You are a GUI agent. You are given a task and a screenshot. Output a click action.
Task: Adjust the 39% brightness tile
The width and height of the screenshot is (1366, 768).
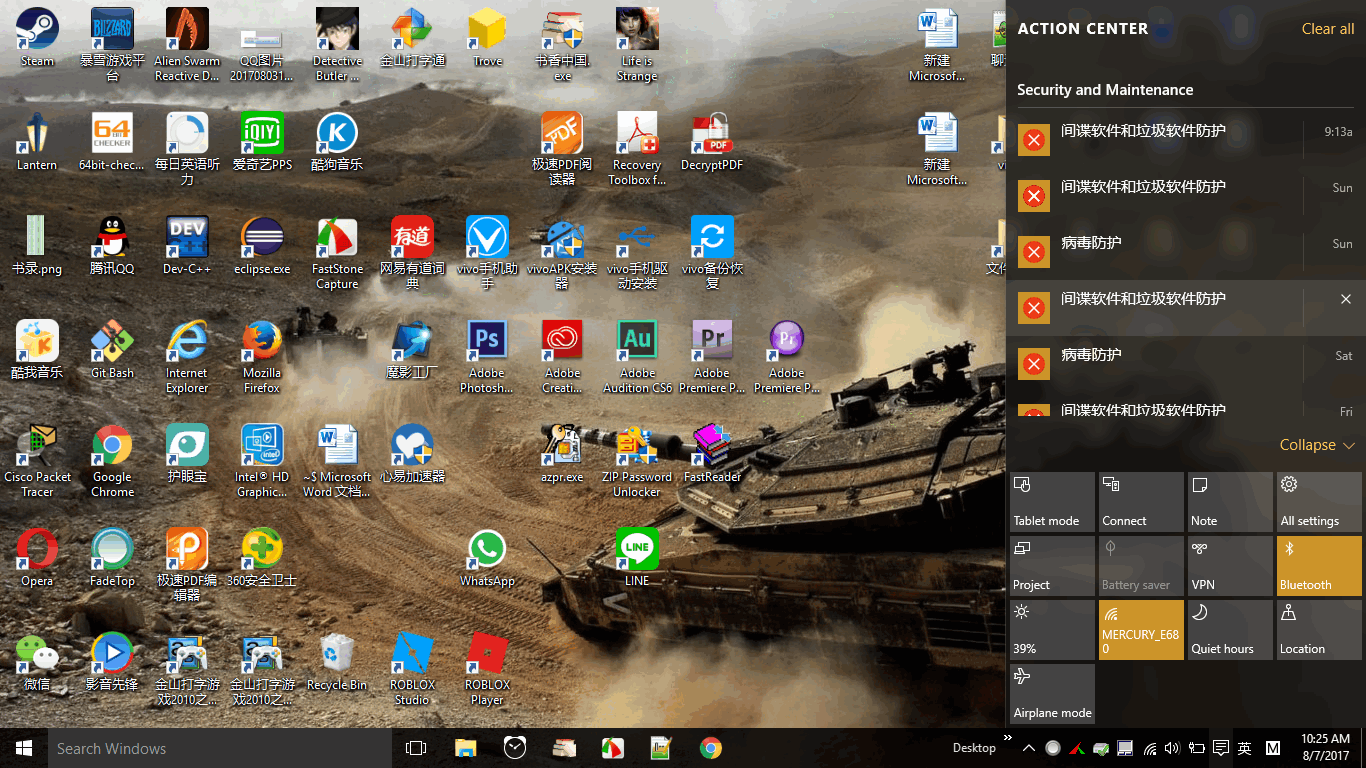pyautogui.click(x=1052, y=630)
